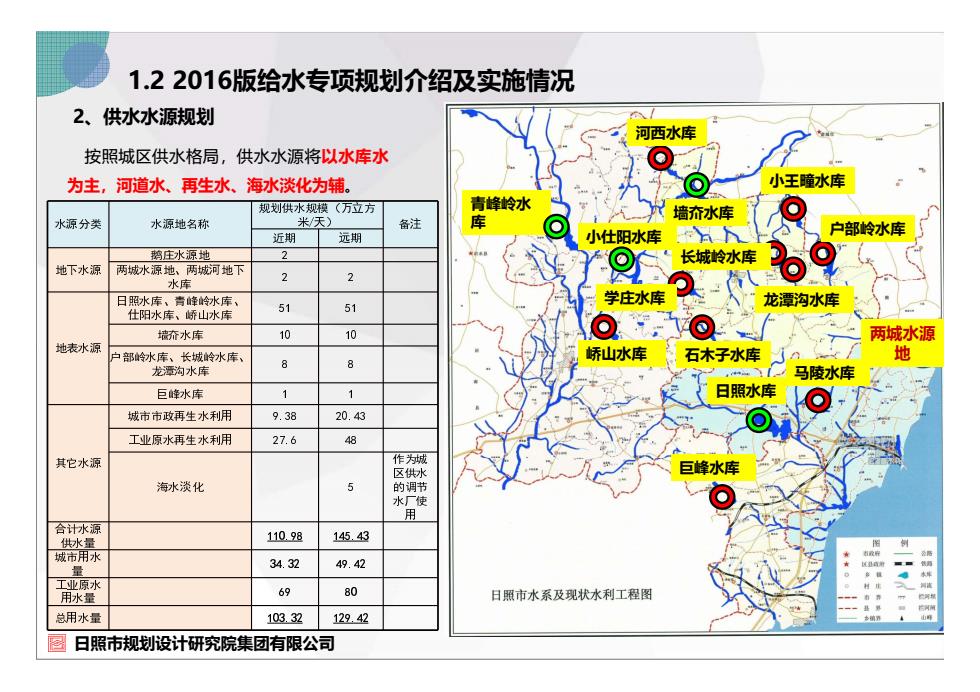Click the 鹅庄水源地 table cell
The height and width of the screenshot is (692, 980).
[180, 255]
